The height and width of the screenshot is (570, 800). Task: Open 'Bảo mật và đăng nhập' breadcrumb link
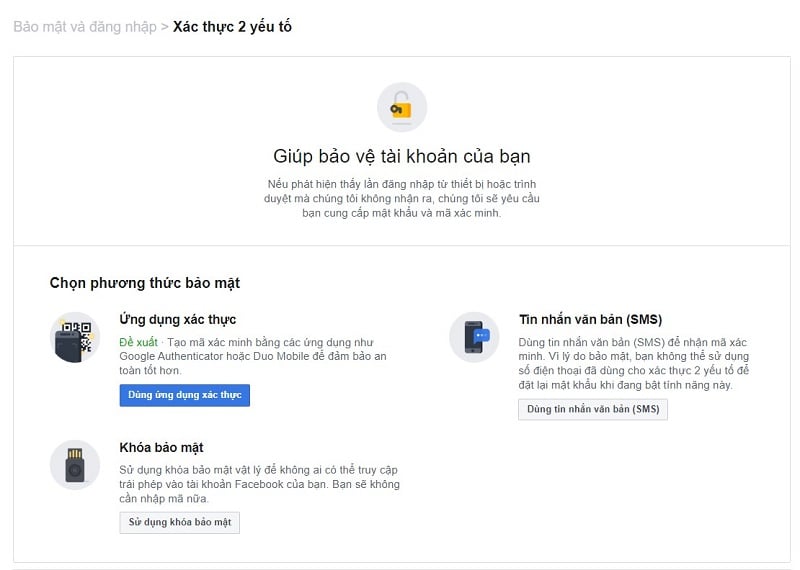85,27
